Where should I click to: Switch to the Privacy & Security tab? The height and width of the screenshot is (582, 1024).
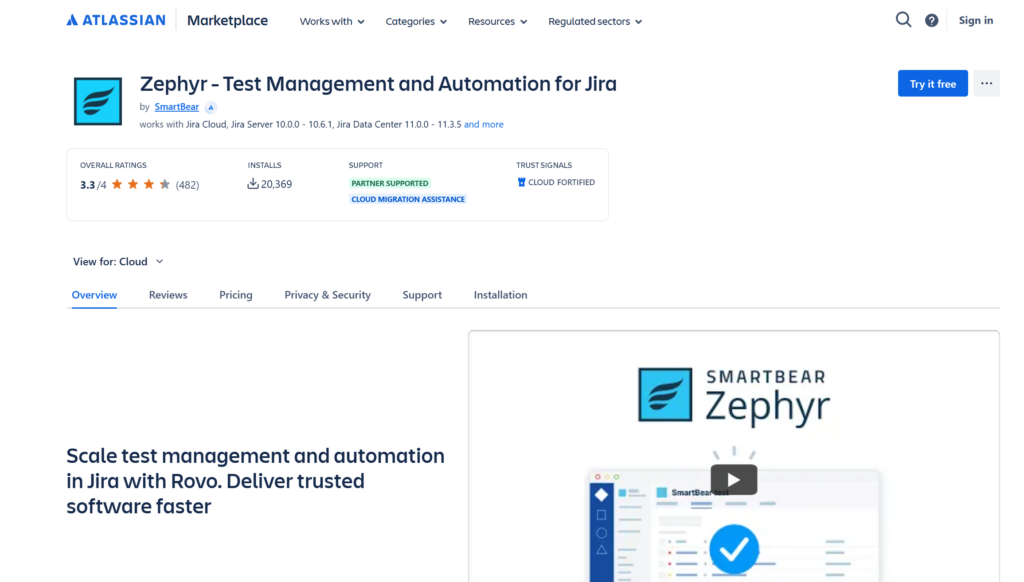pyautogui.click(x=327, y=295)
